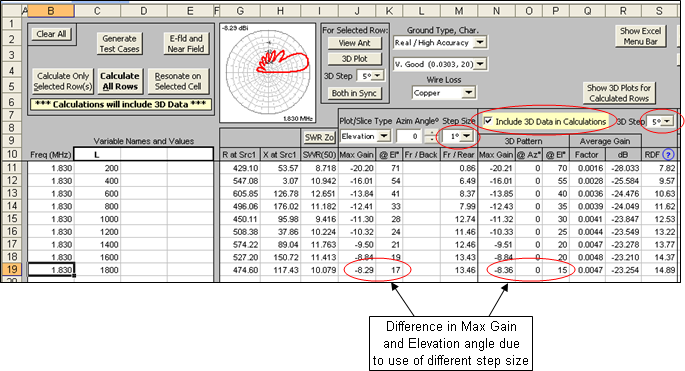Click Fr / Rear value 13.46
This screenshot has height=371, width=685.
[459, 270]
